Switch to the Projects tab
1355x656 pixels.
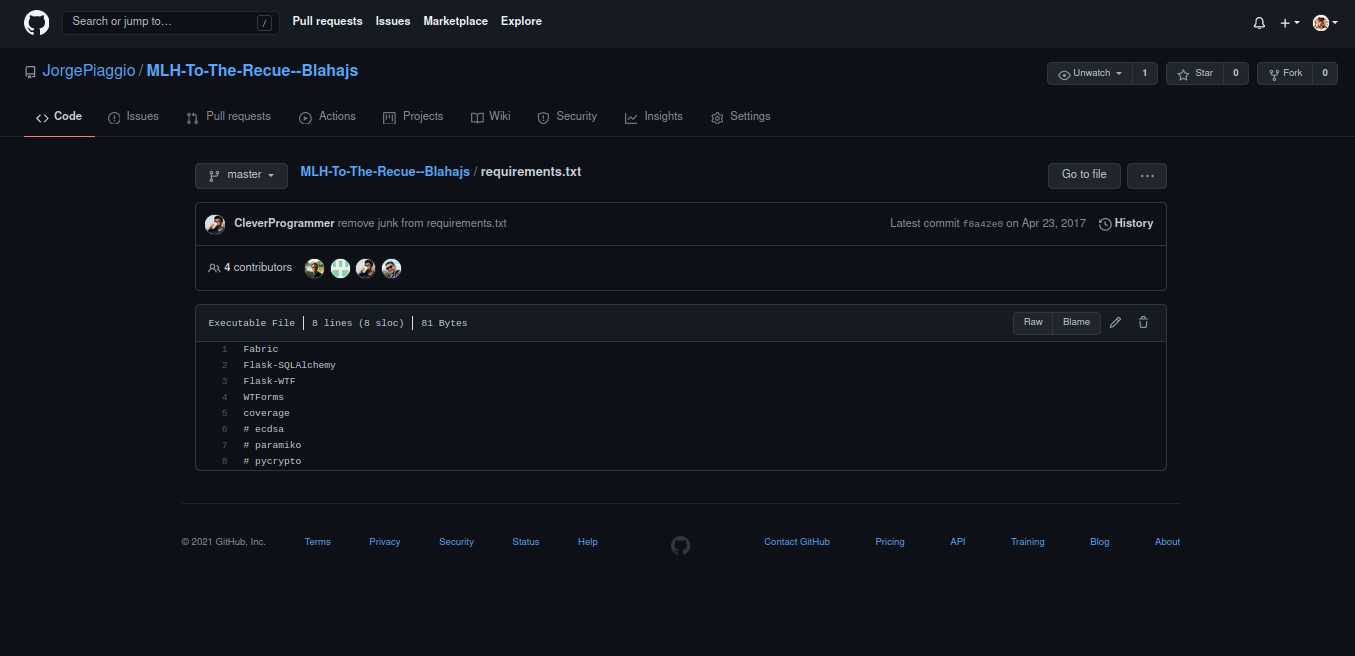point(413,117)
